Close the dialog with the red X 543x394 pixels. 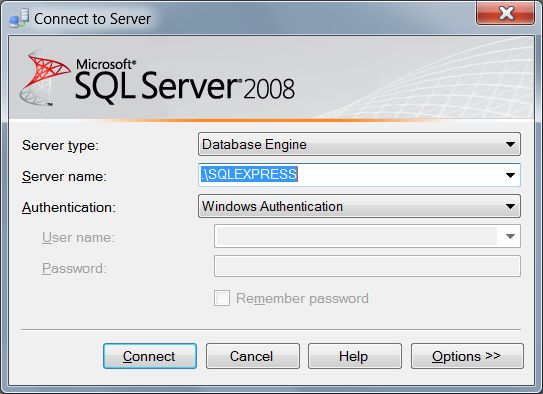[506, 13]
